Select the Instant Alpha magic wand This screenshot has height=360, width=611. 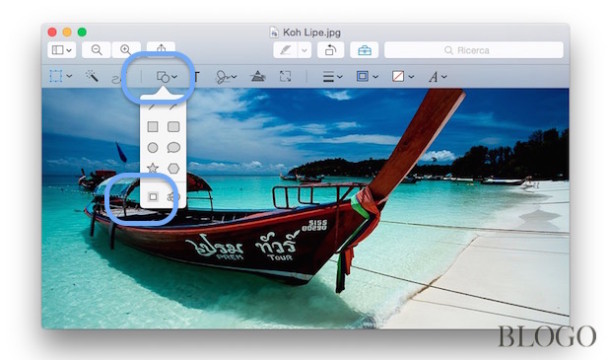pyautogui.click(x=92, y=76)
